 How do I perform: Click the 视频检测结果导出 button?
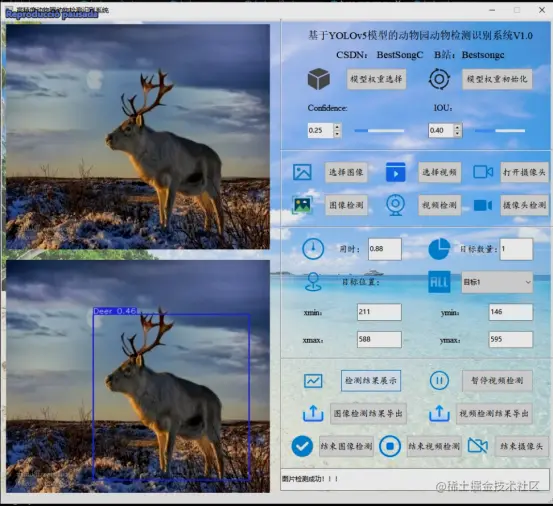(494, 413)
